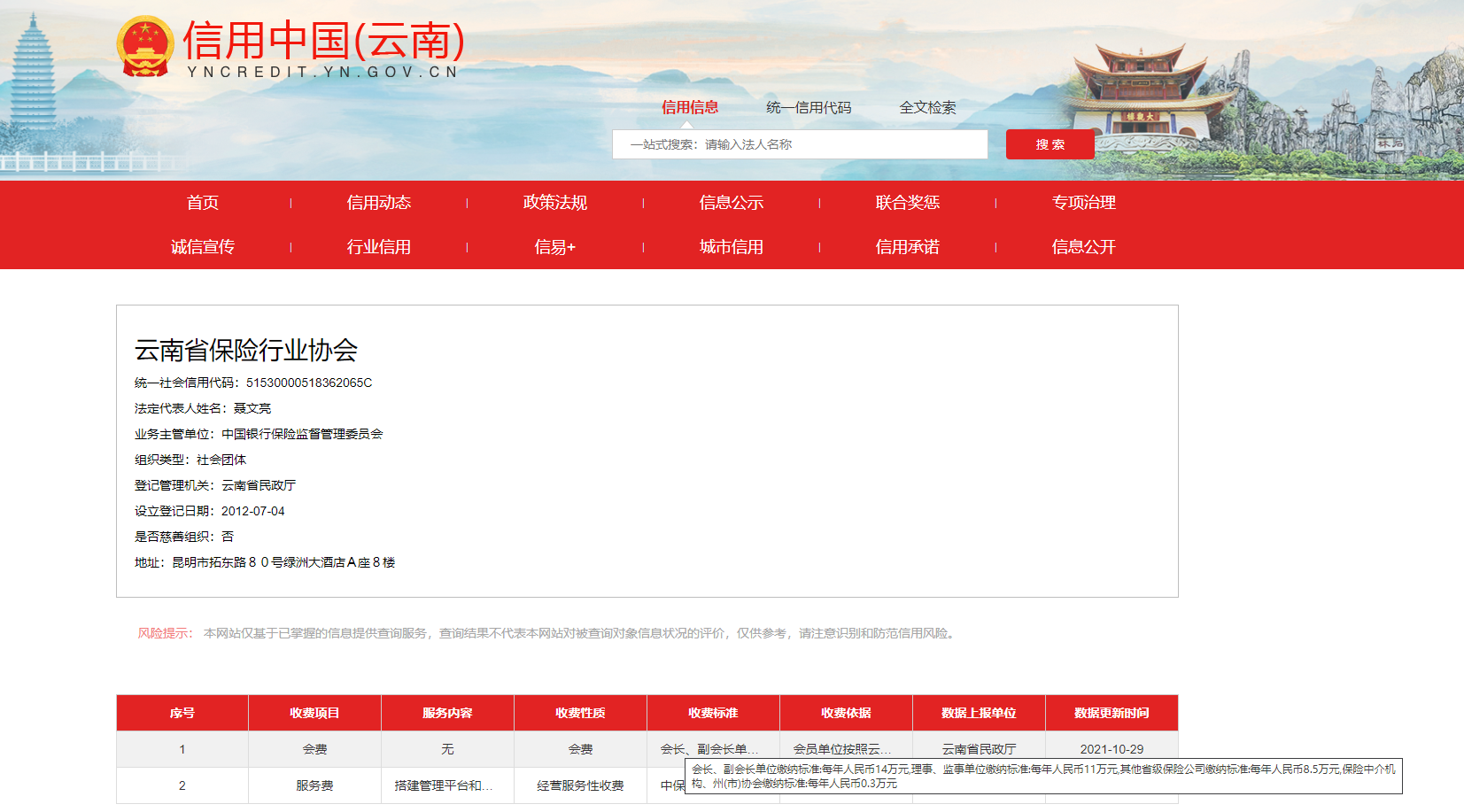Open 联合奖惩 menu item
This screenshot has width=1464, height=812.
point(908,203)
